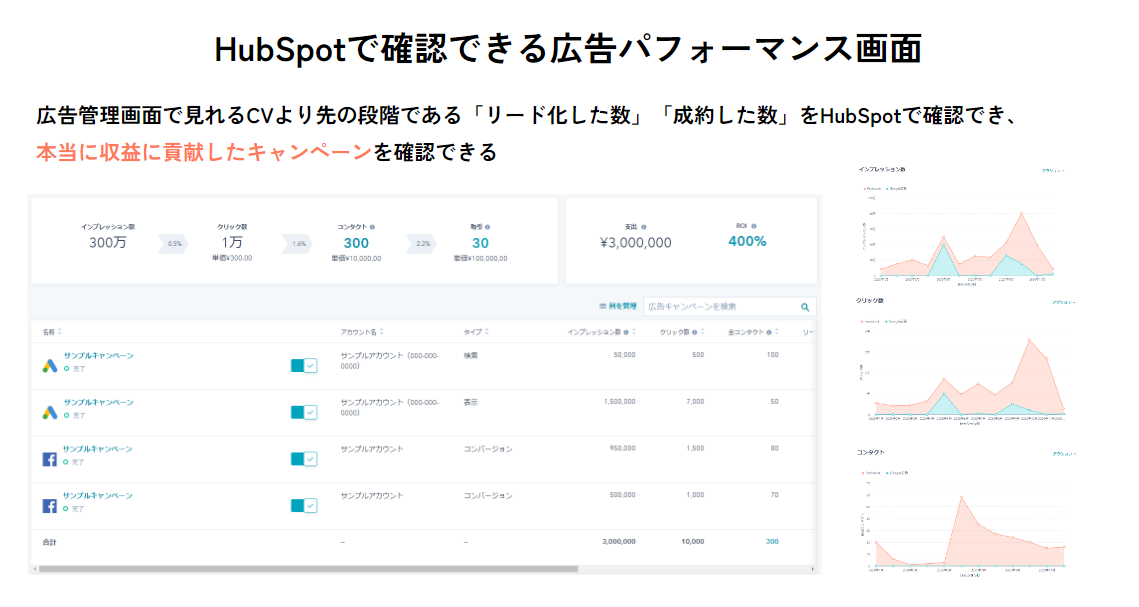Screen dimensions: 1139x607
Task: Open アクション dropdown on コンタクト chart
Action: [1063, 454]
